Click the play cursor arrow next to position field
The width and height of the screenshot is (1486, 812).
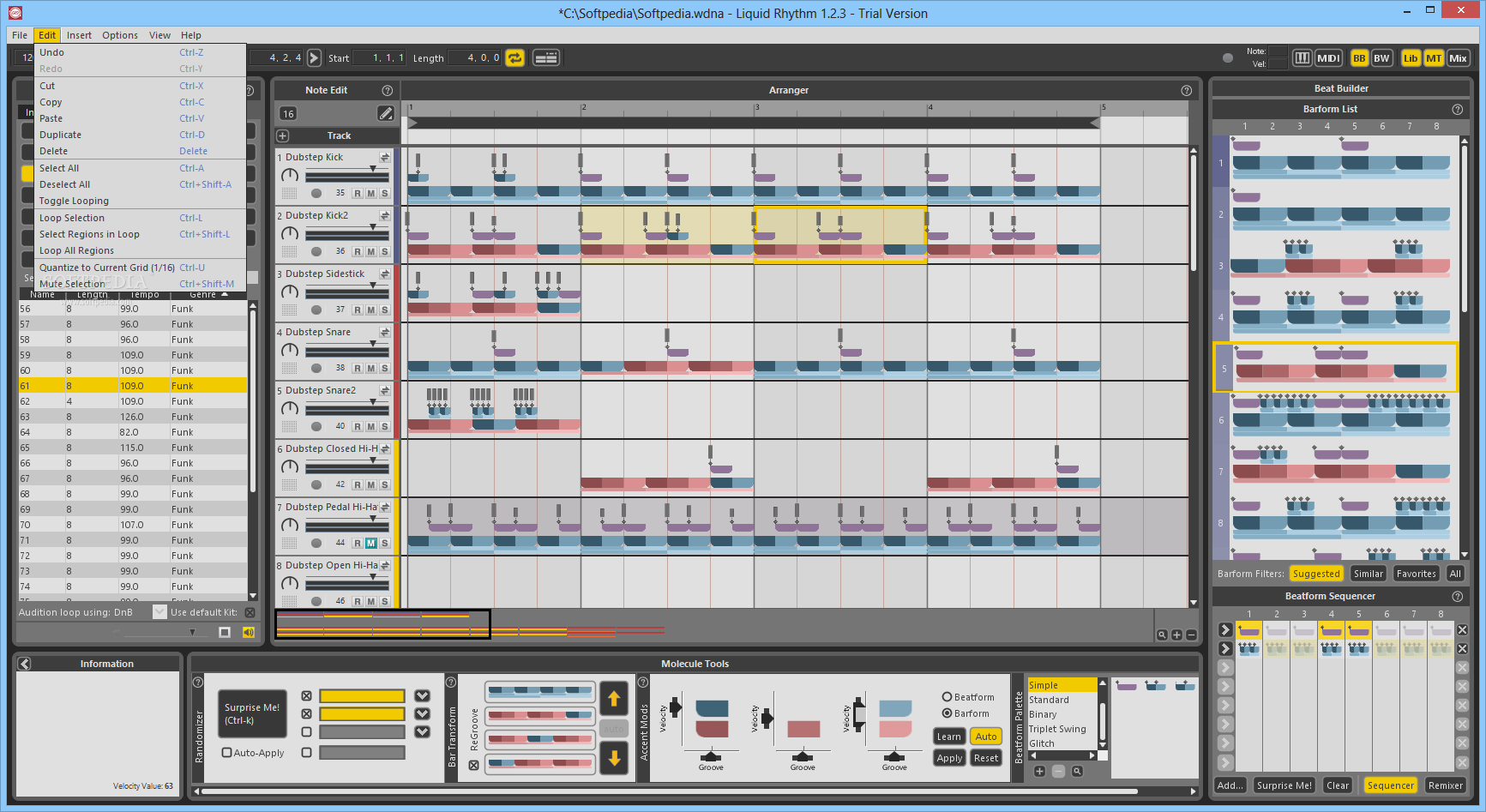coord(314,57)
